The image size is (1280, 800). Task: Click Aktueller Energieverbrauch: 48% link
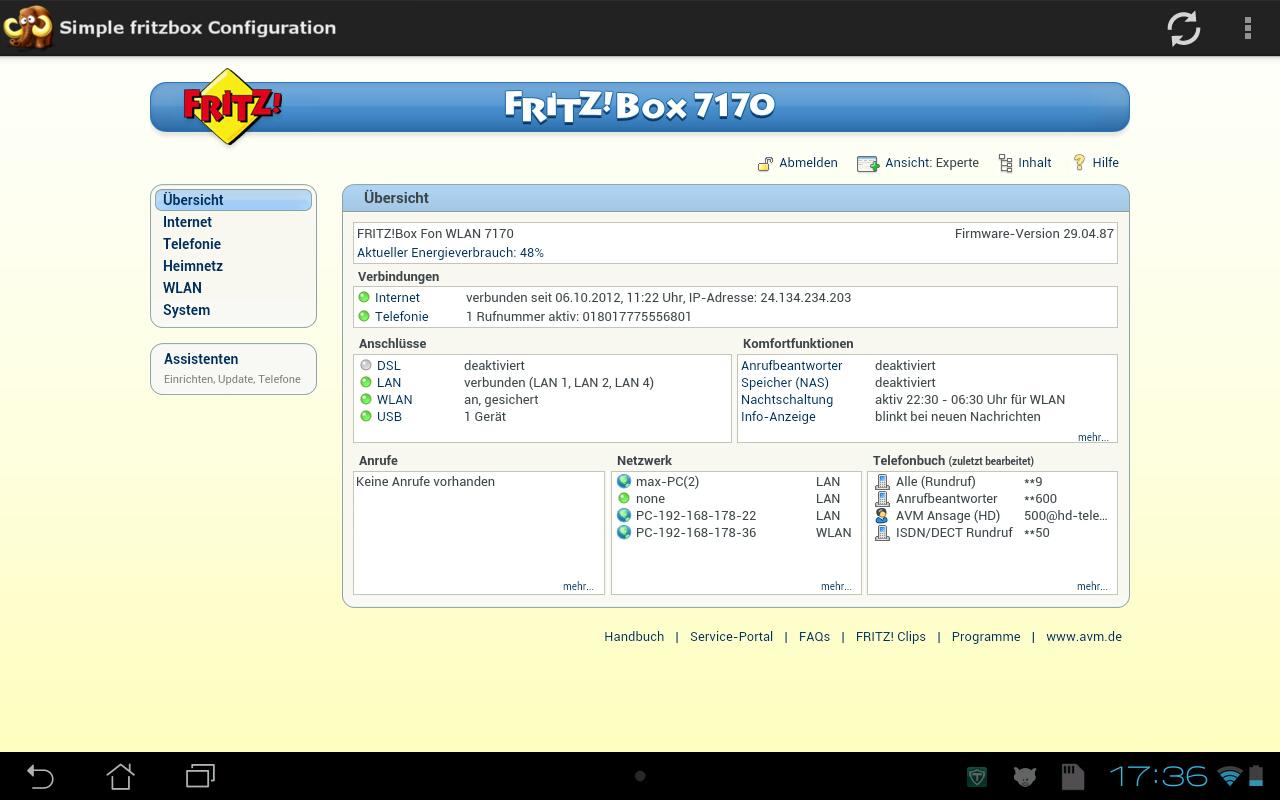[450, 253]
